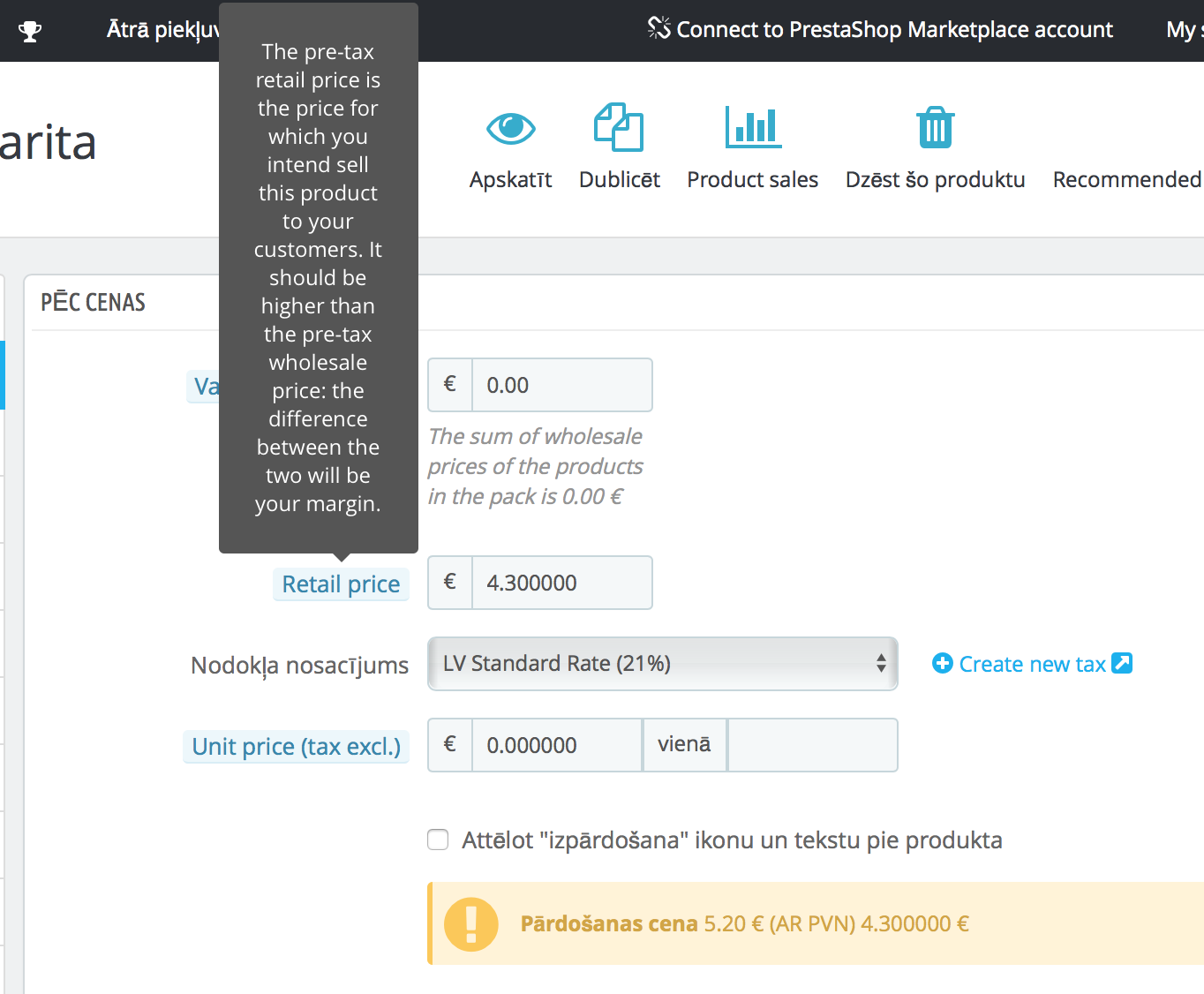Click the Unit price (tax excl.) label
This screenshot has width=1204, height=994.
coord(296,747)
